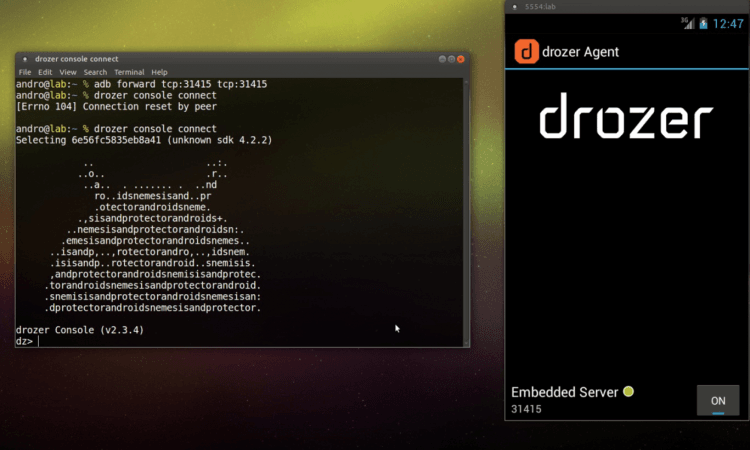750x450 pixels.
Task: Click the 3G signal strength icon
Action: pos(688,23)
